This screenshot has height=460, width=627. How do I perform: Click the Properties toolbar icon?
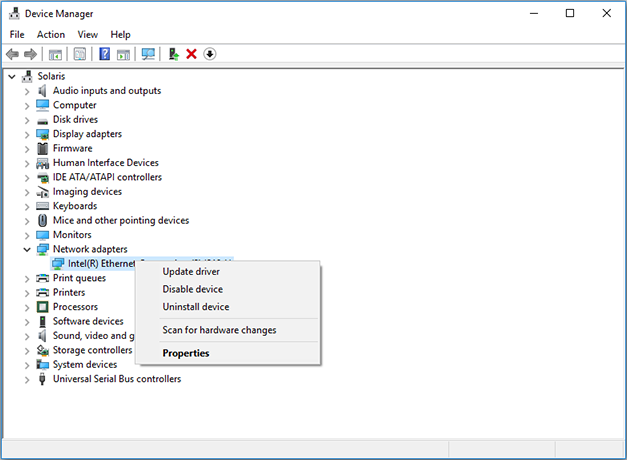pos(79,54)
